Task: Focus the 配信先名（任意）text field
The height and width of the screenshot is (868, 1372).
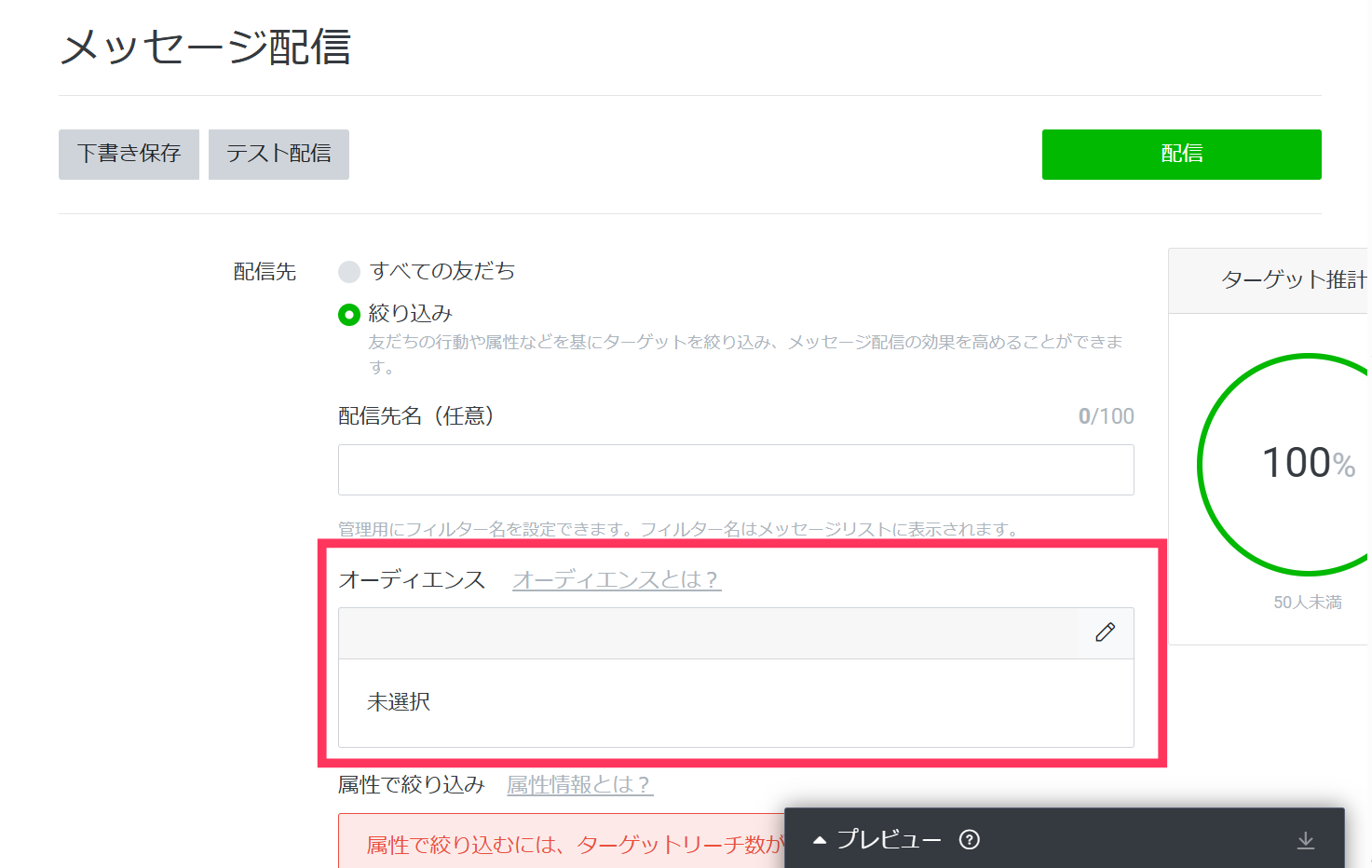Action: point(736,469)
